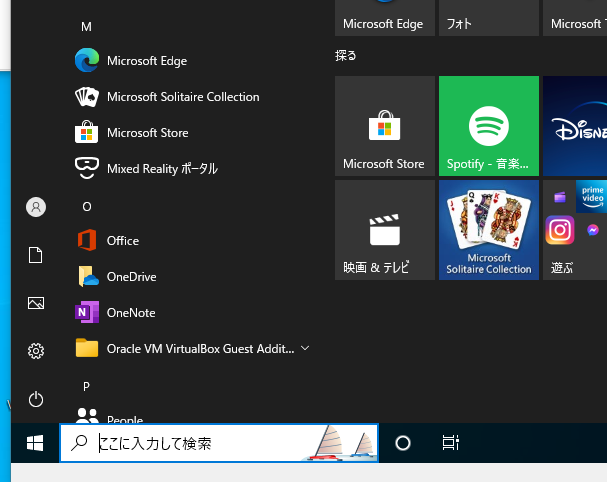
Task: Click the search magnifier icon in taskbar
Action: point(79,443)
